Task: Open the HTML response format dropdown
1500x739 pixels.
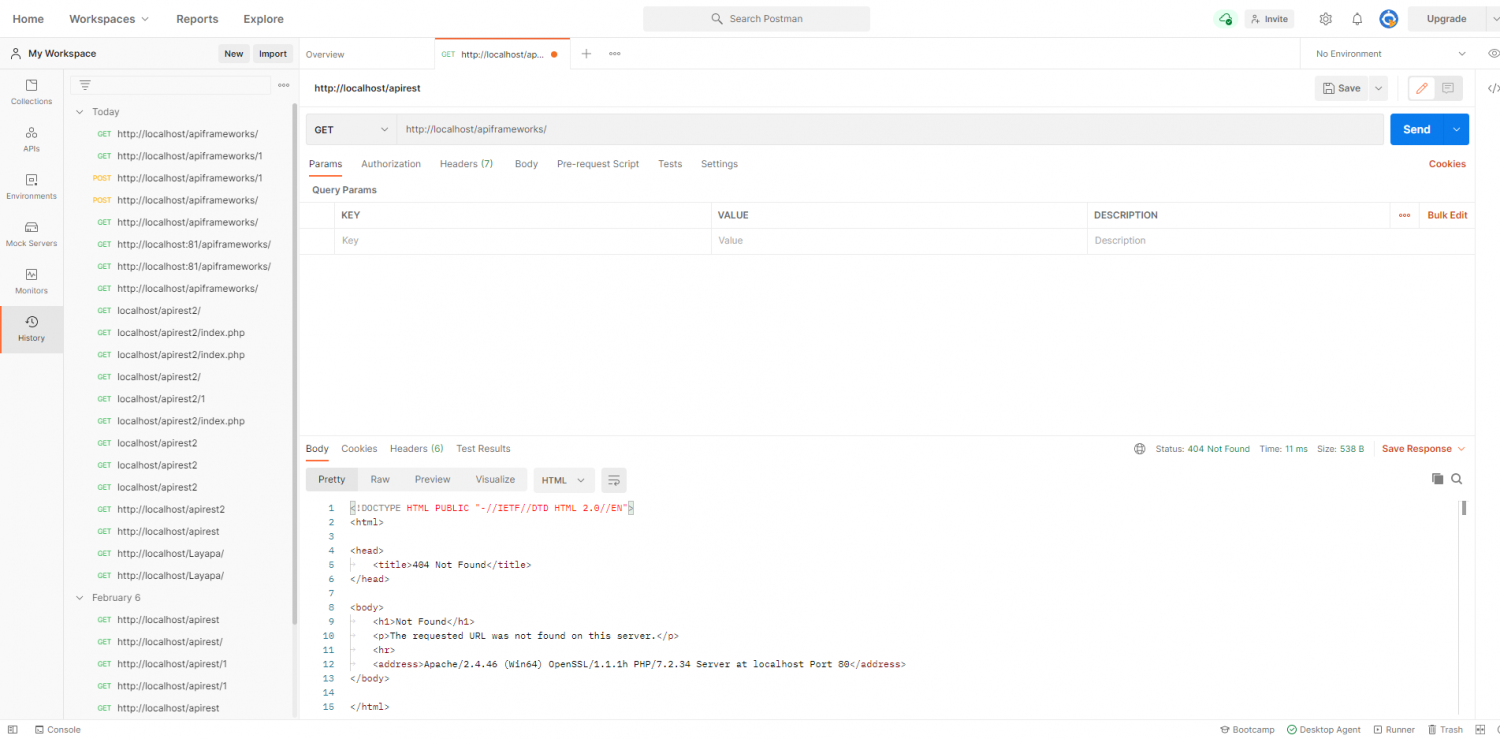Action: tap(564, 480)
